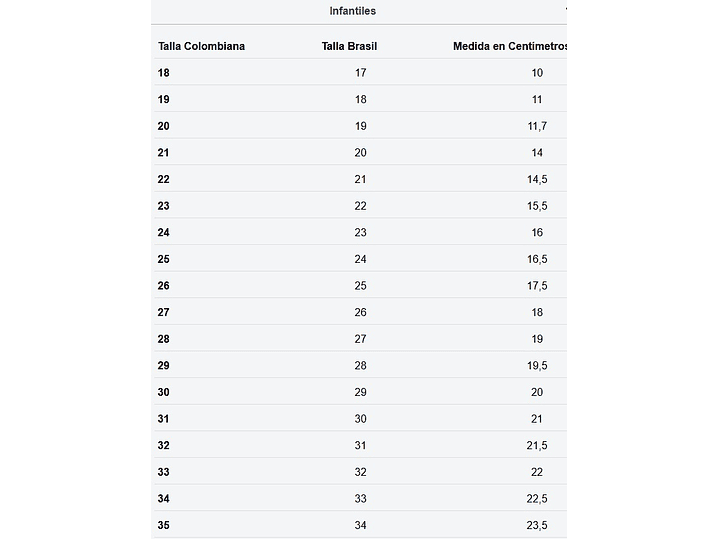The width and height of the screenshot is (719, 539).
Task: Click the Infantiles table heading
Action: 352,11
